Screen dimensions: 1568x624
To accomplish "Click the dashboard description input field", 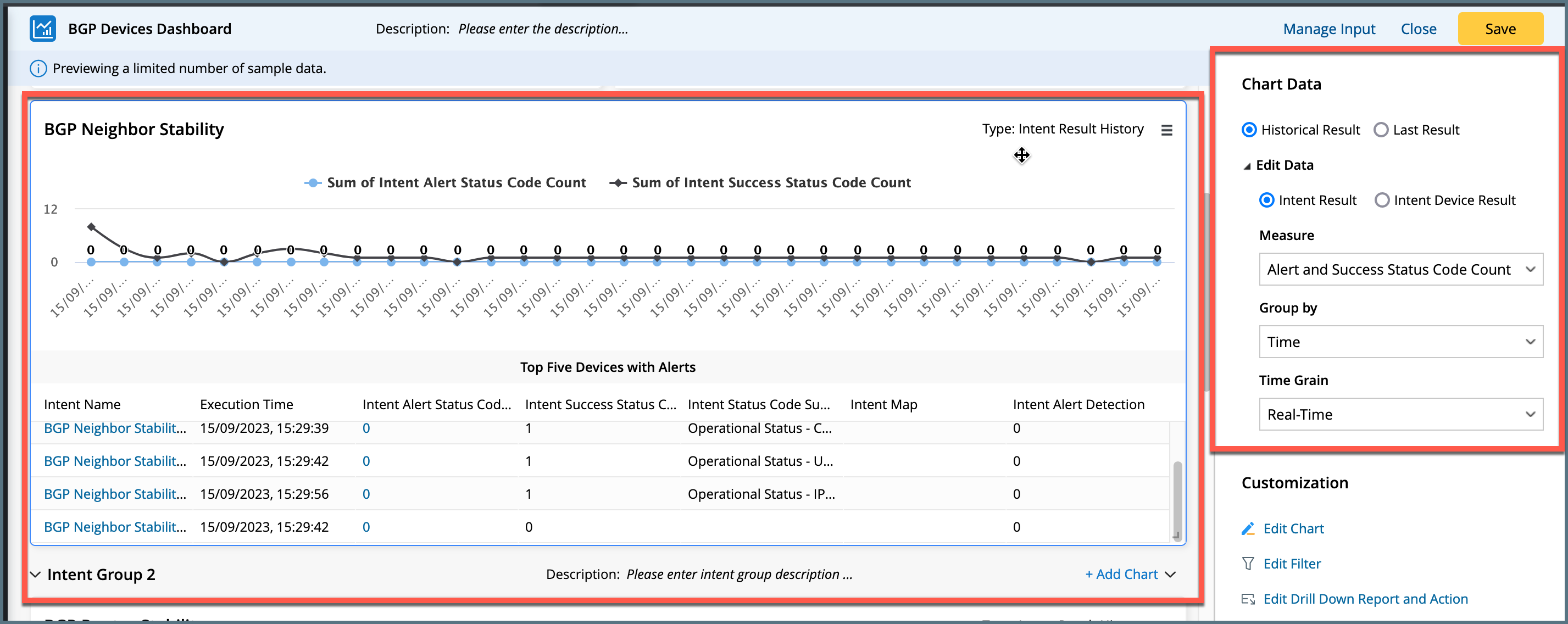I will coord(543,29).
